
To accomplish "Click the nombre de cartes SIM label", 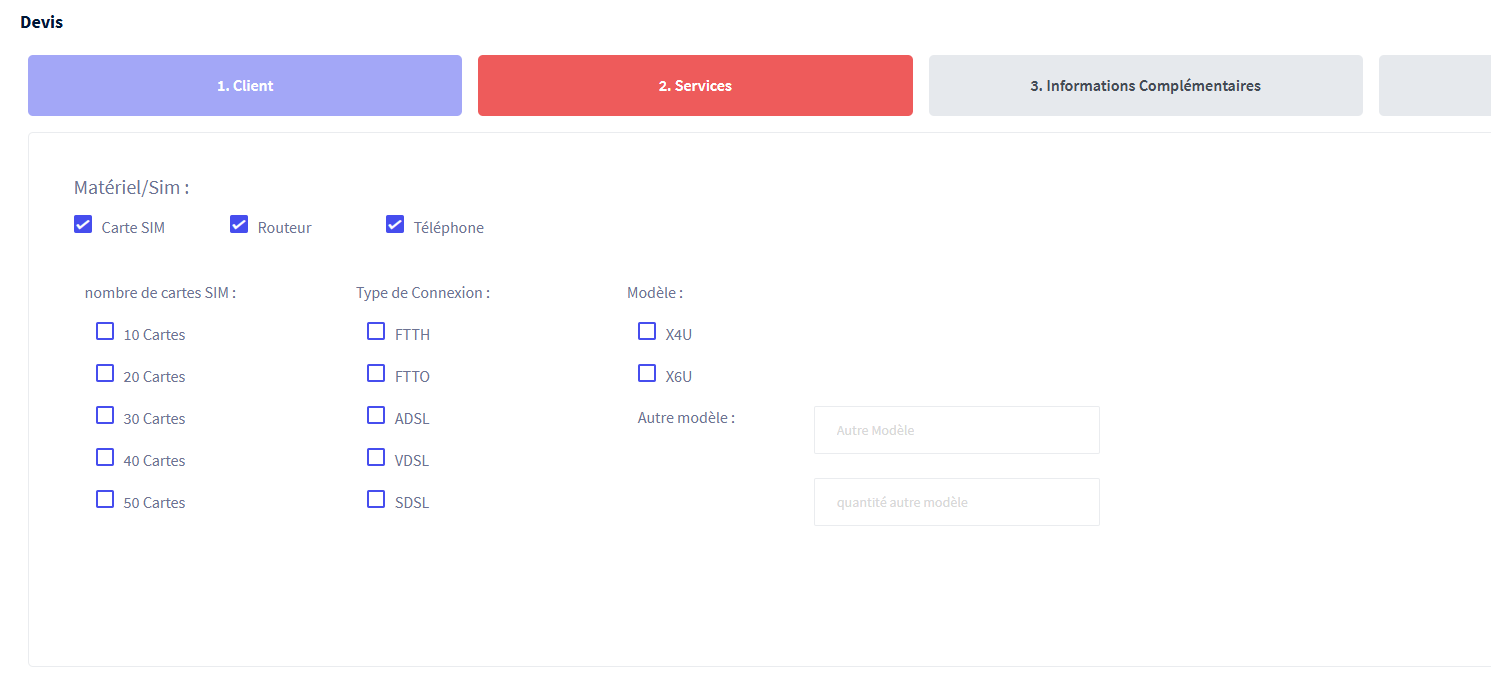I will tap(160, 293).
